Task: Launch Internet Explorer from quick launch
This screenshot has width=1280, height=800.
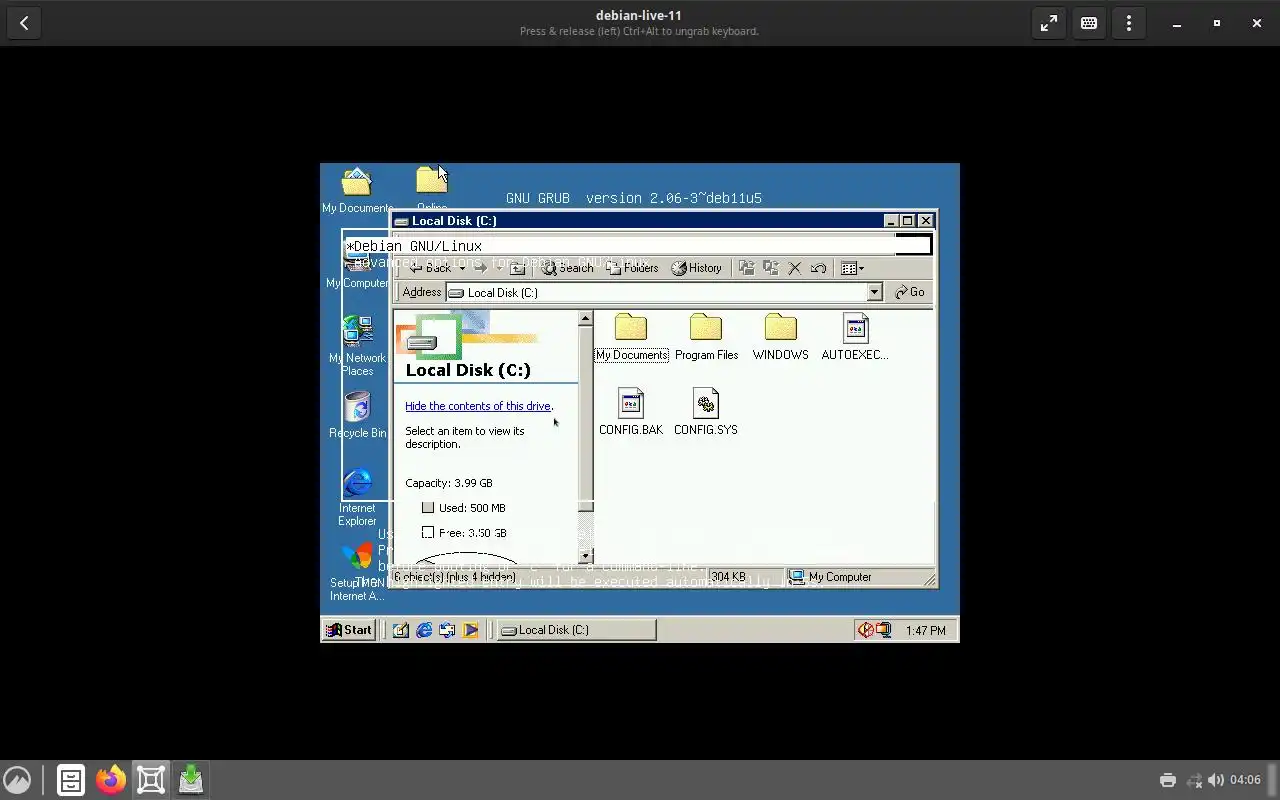Action: (424, 630)
